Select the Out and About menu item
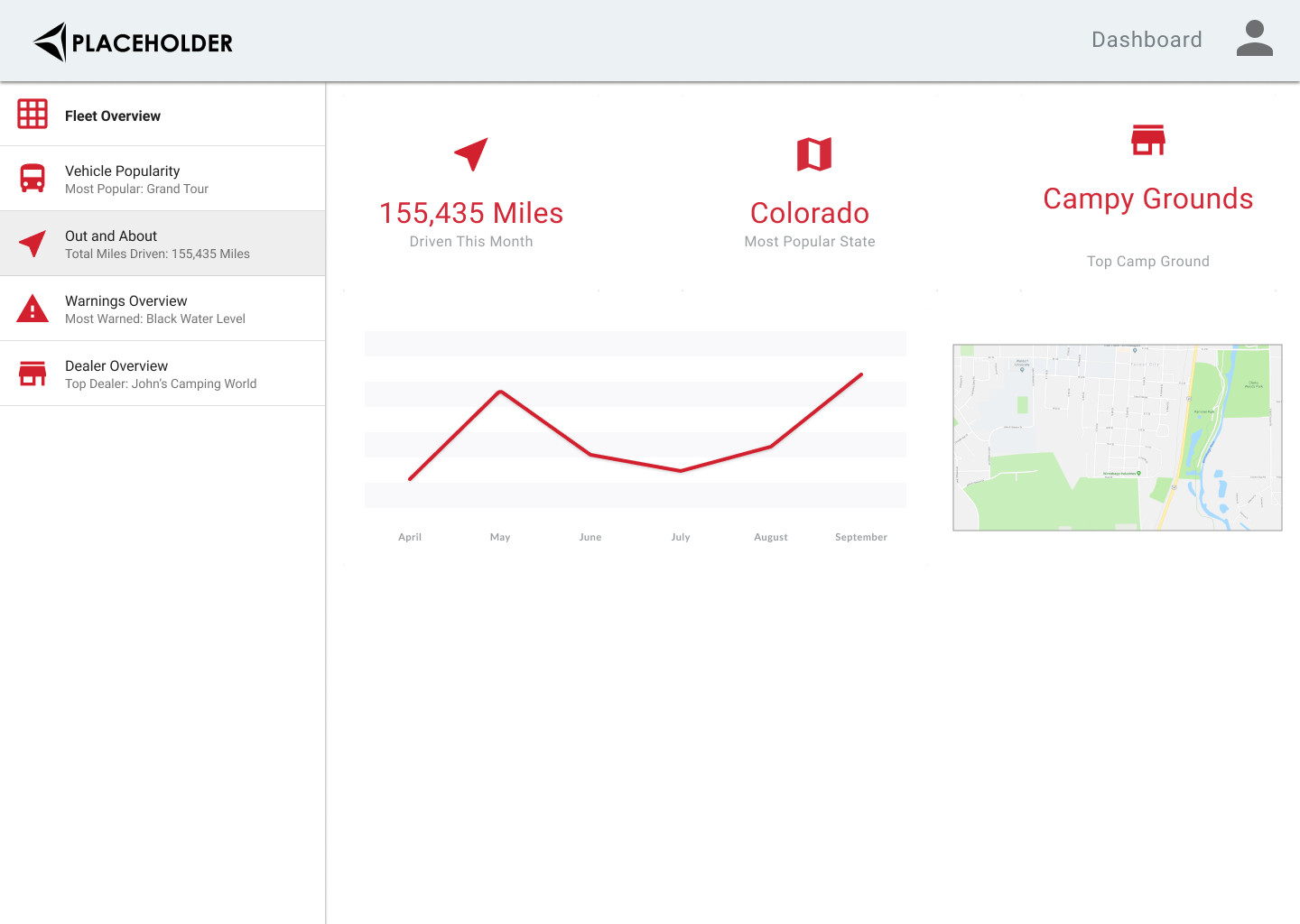This screenshot has width=1300, height=924. (162, 244)
